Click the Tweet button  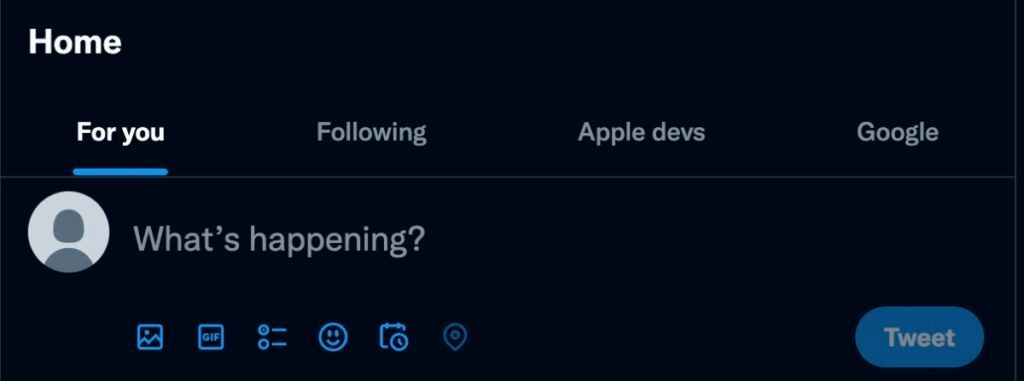click(920, 337)
